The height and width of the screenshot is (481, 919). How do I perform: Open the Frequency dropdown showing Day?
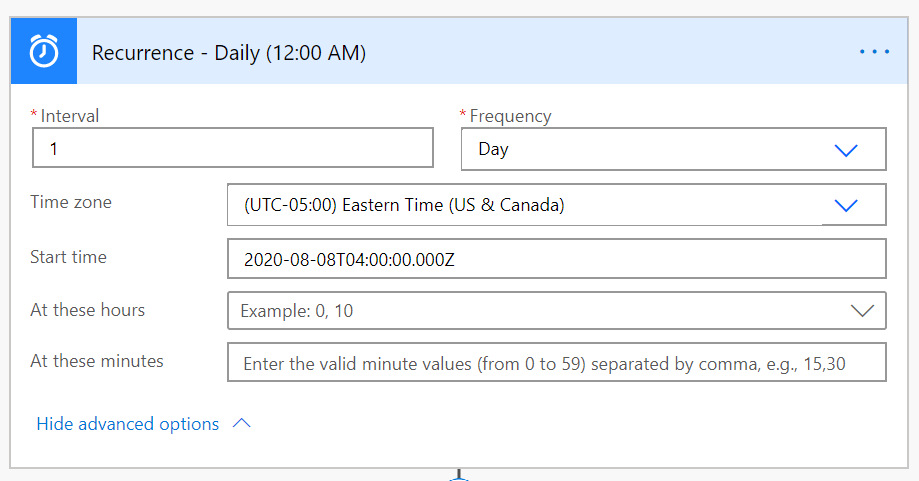click(650, 150)
